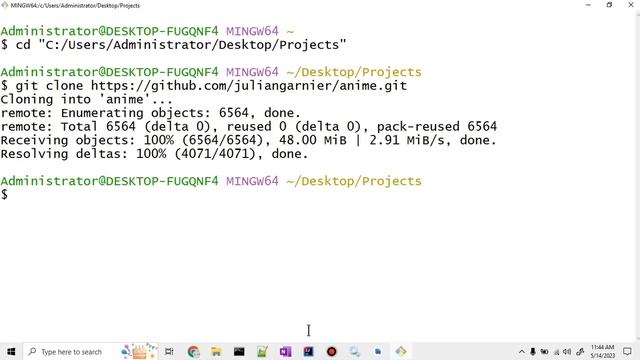The image size is (640, 360).
Task: Click the MINGW64 window title icon
Action: click(4, 5)
